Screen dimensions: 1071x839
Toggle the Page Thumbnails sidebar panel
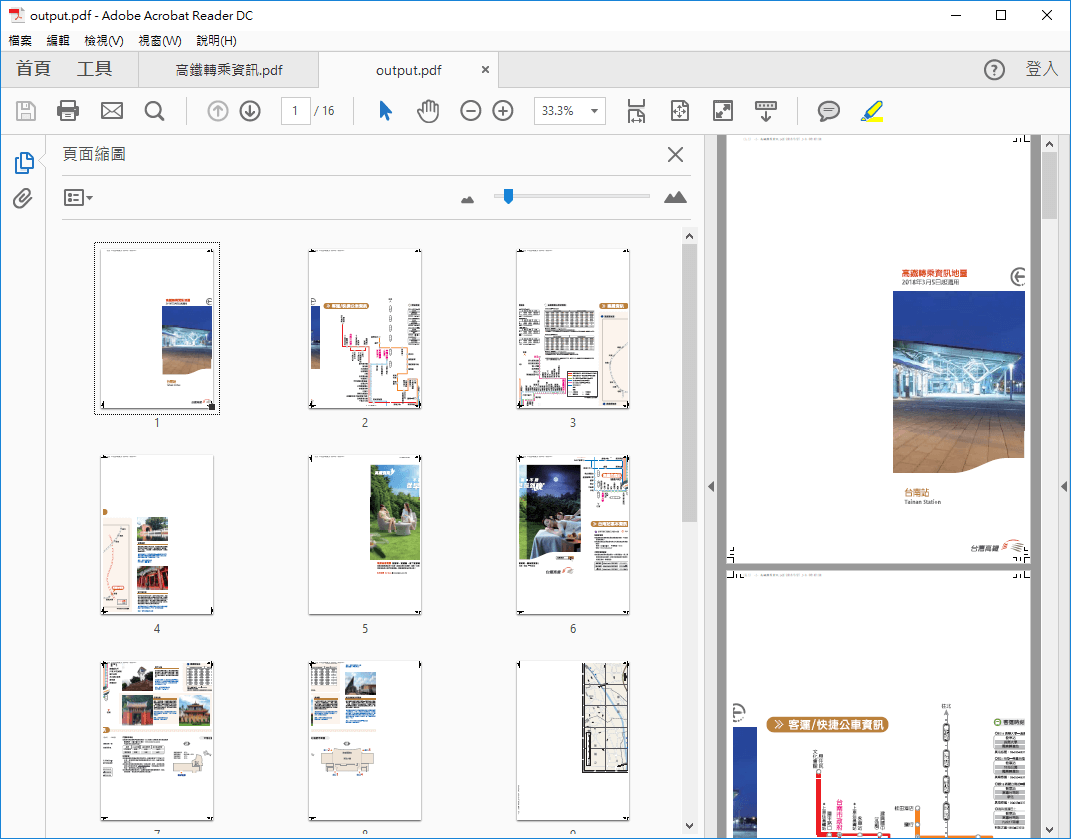pos(24,163)
